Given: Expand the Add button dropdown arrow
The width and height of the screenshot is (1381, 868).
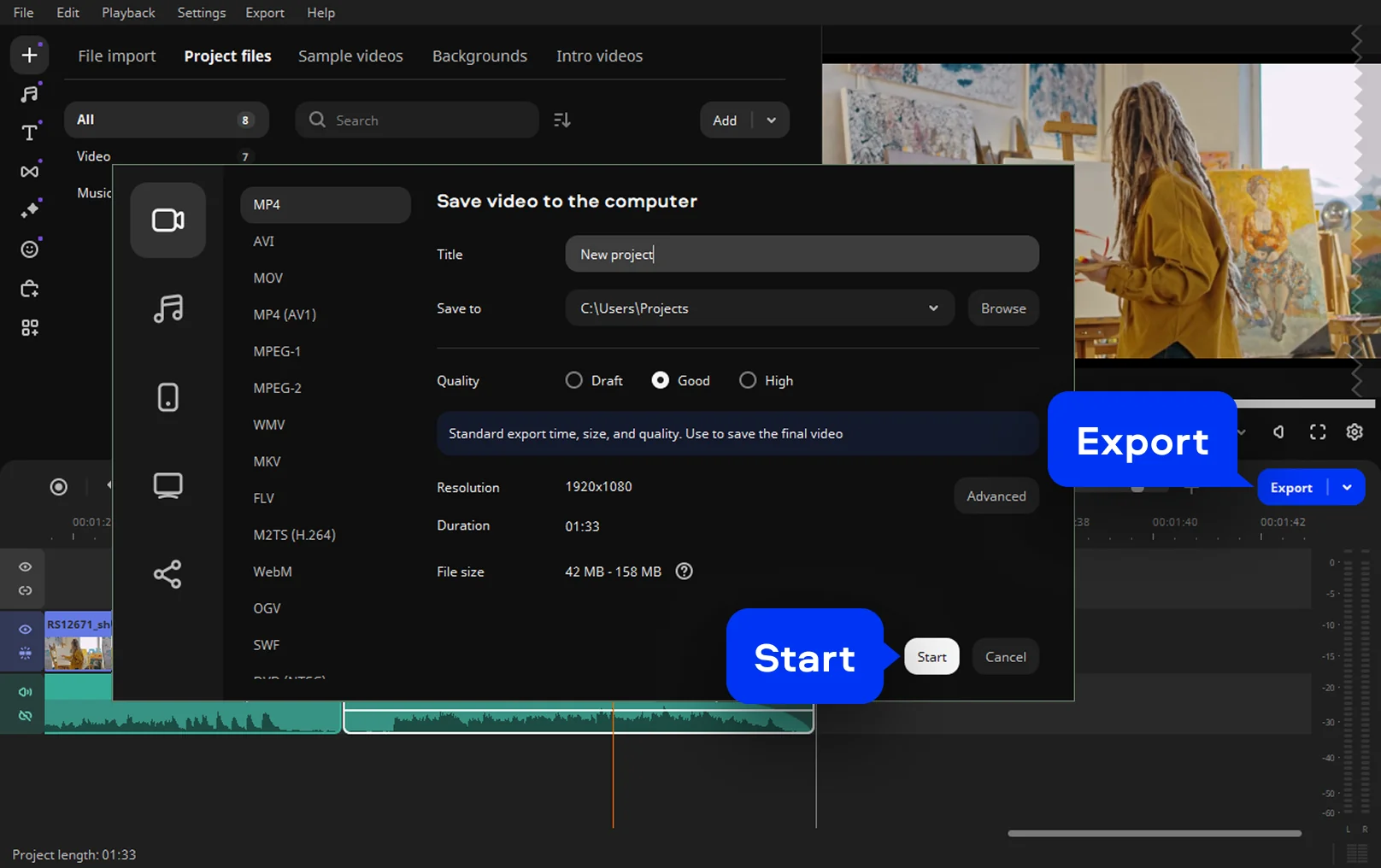Looking at the screenshot, I should (771, 120).
